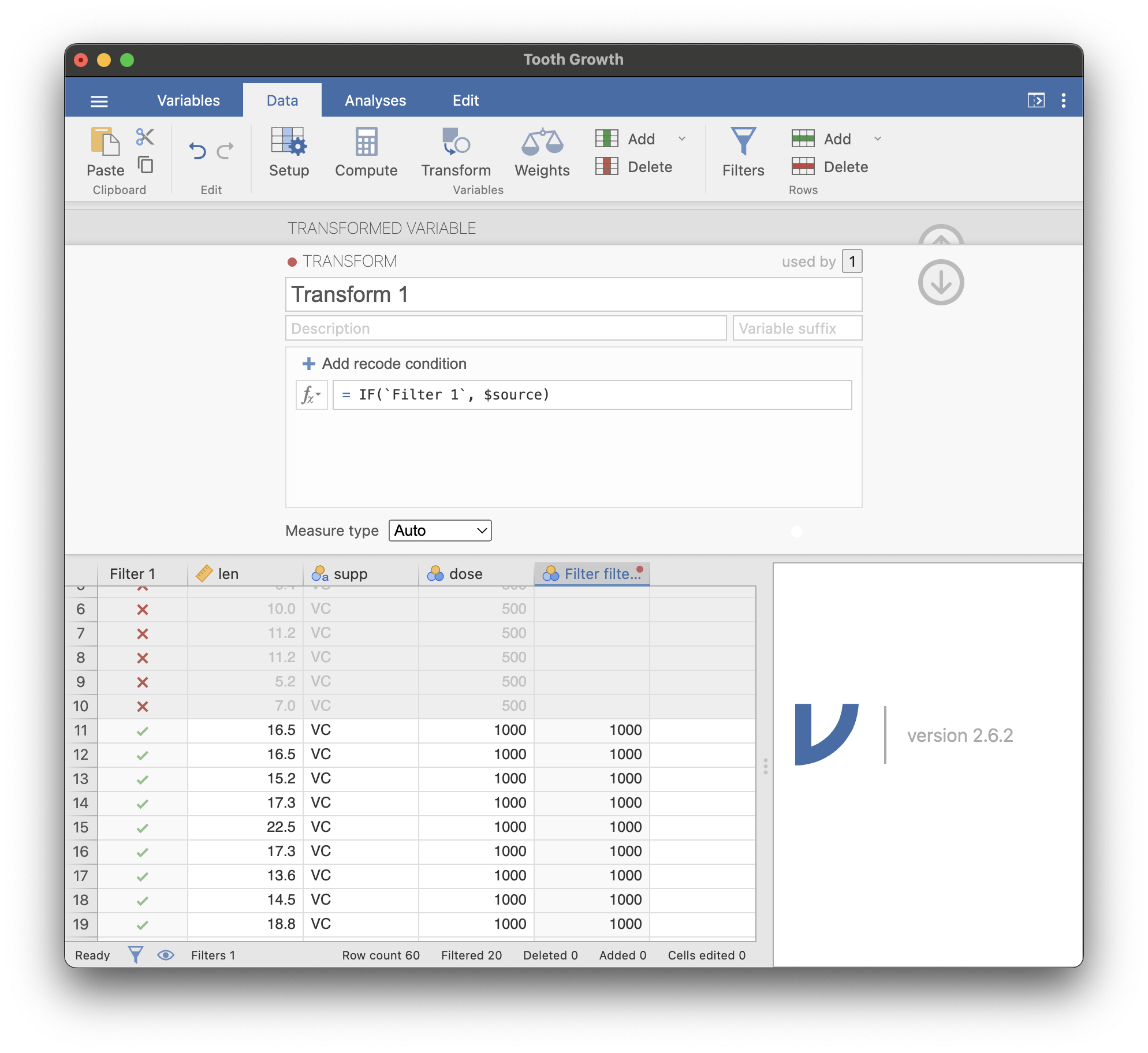Viewport: 1148px width, 1053px height.
Task: Click the panel splitter handle dots
Action: [x=765, y=766]
